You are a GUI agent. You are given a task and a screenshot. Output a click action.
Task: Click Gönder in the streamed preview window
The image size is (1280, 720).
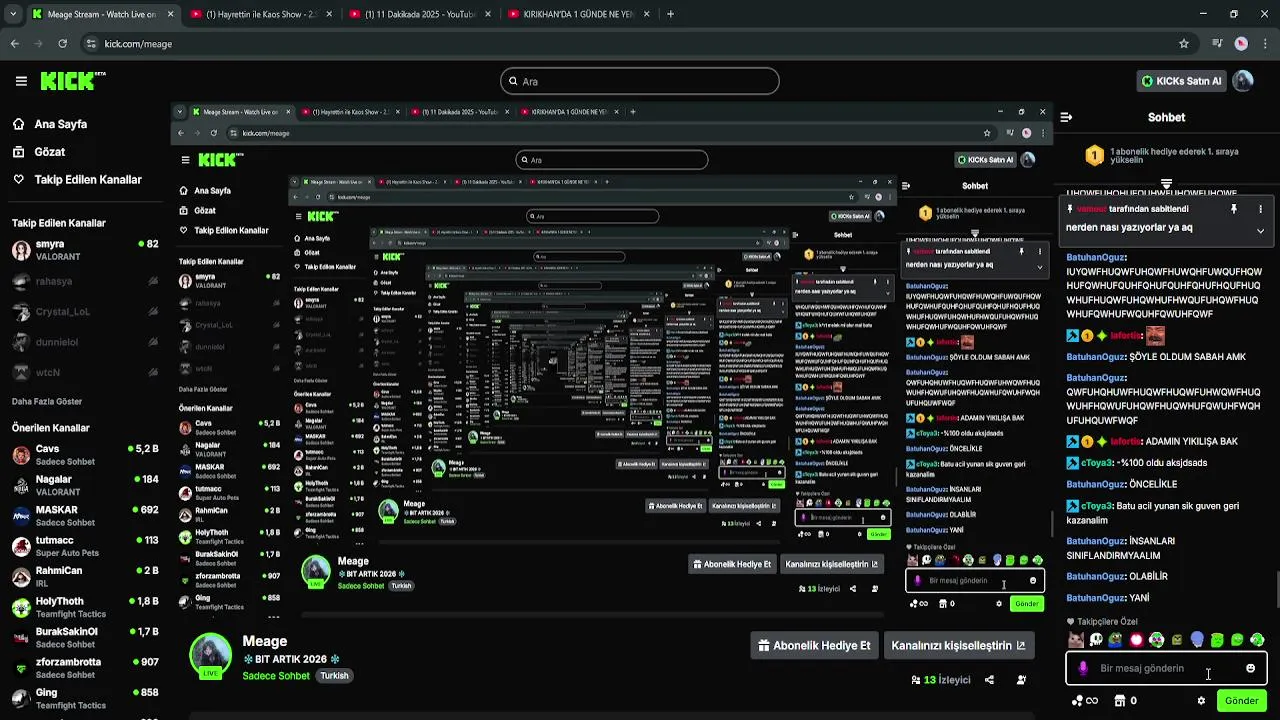coord(1026,604)
